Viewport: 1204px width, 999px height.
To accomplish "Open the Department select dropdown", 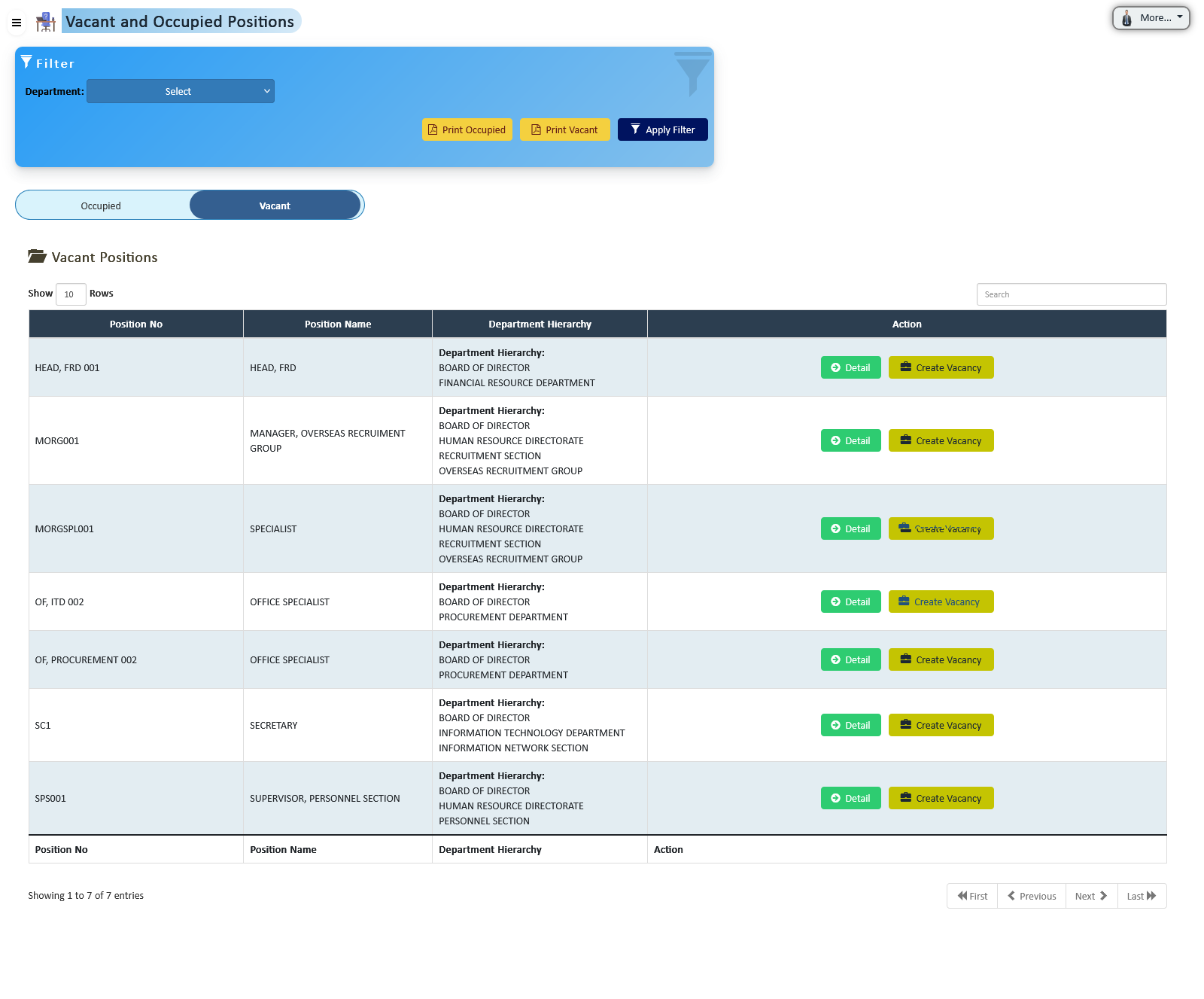I will 181,91.
